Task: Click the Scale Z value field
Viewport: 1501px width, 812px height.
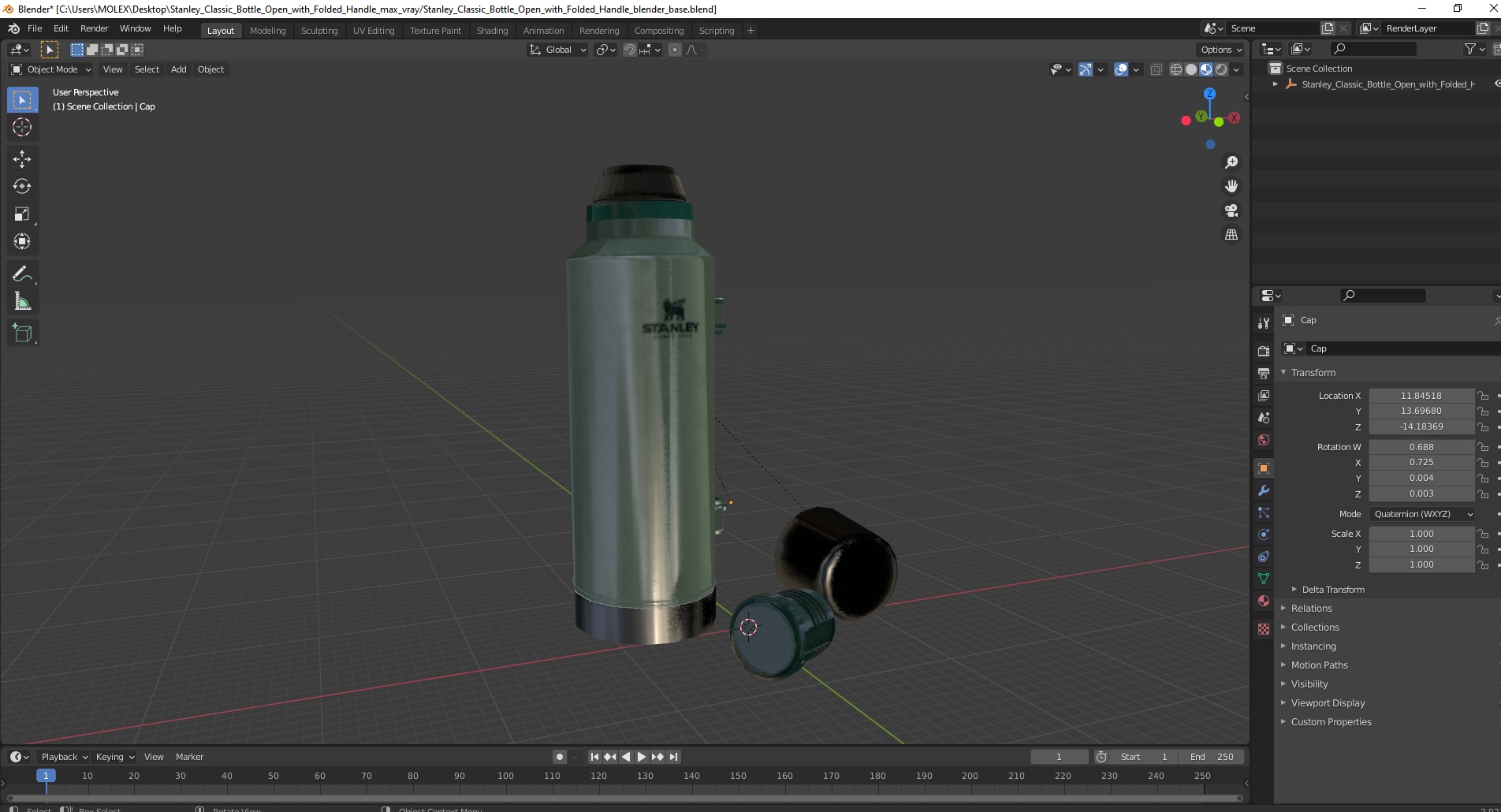Action: point(1421,564)
